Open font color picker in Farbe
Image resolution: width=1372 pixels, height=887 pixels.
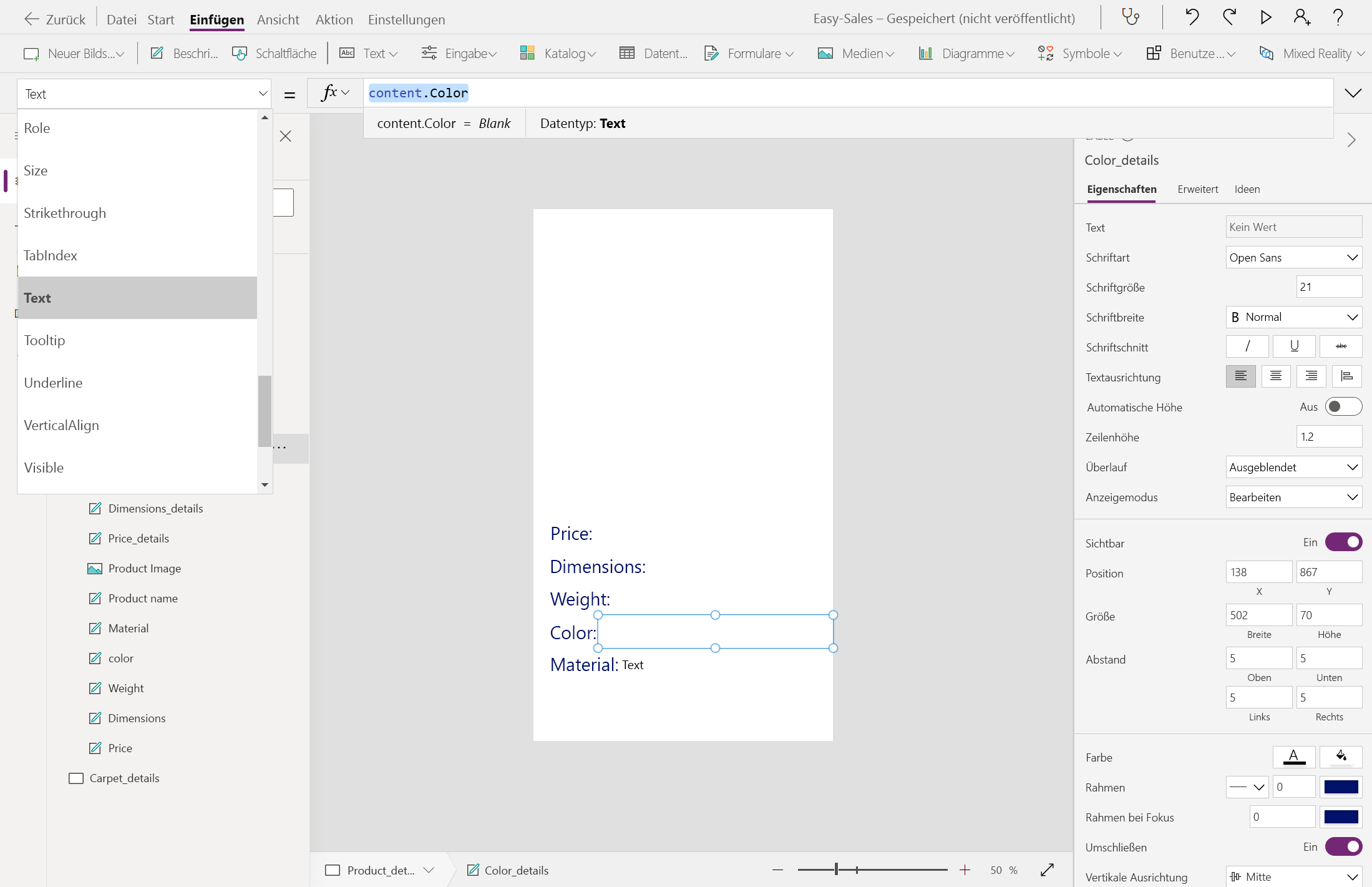pyautogui.click(x=1294, y=757)
